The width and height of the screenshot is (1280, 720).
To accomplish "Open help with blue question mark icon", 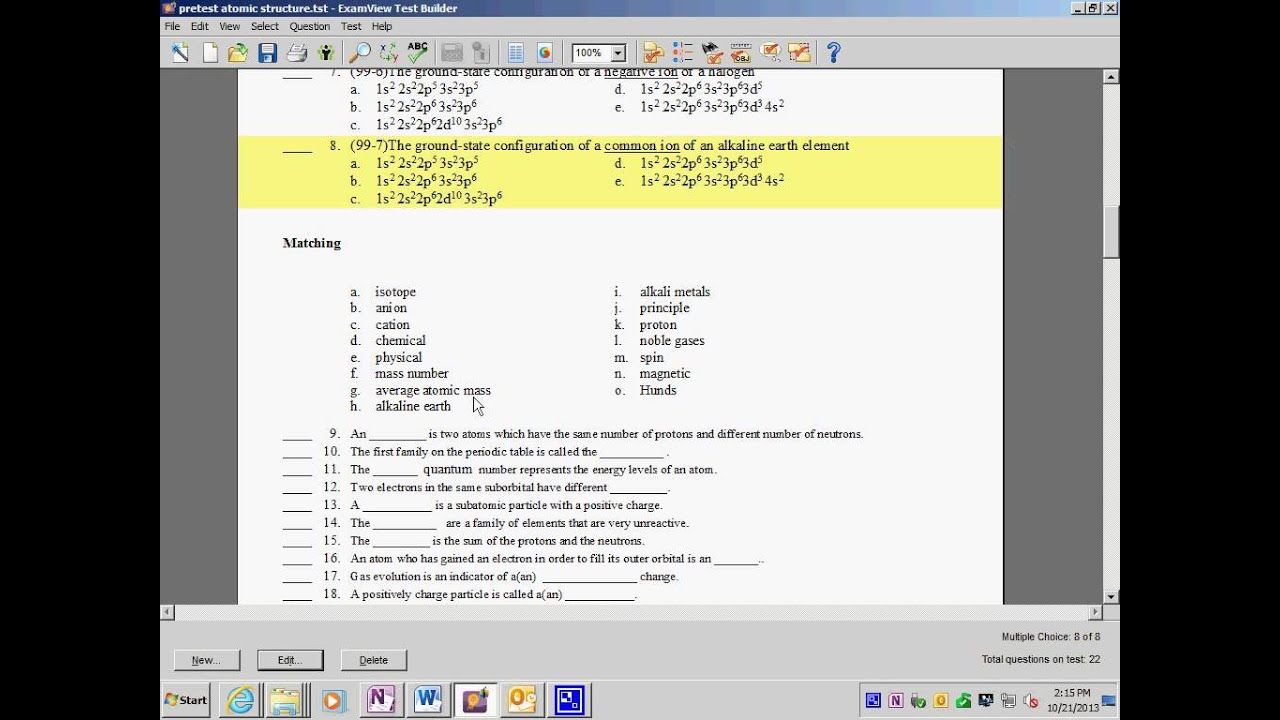I will [833, 53].
